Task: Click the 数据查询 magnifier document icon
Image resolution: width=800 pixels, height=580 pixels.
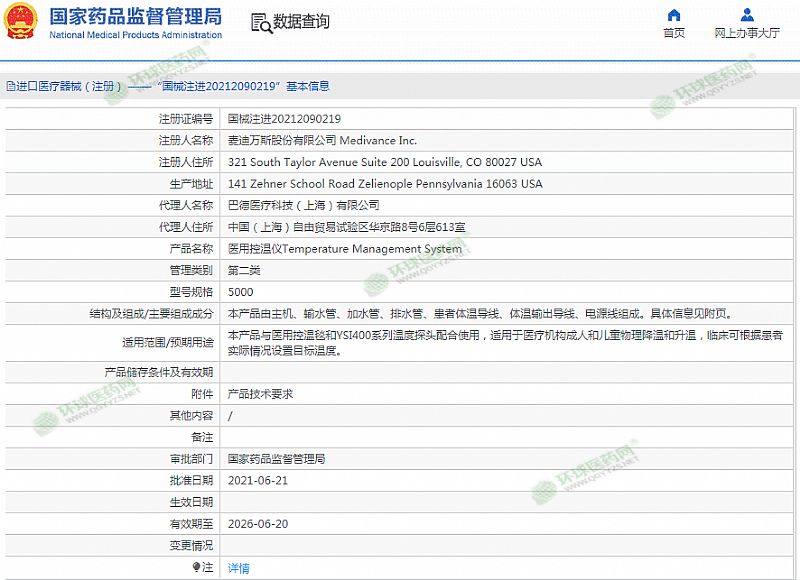Action: [260, 22]
